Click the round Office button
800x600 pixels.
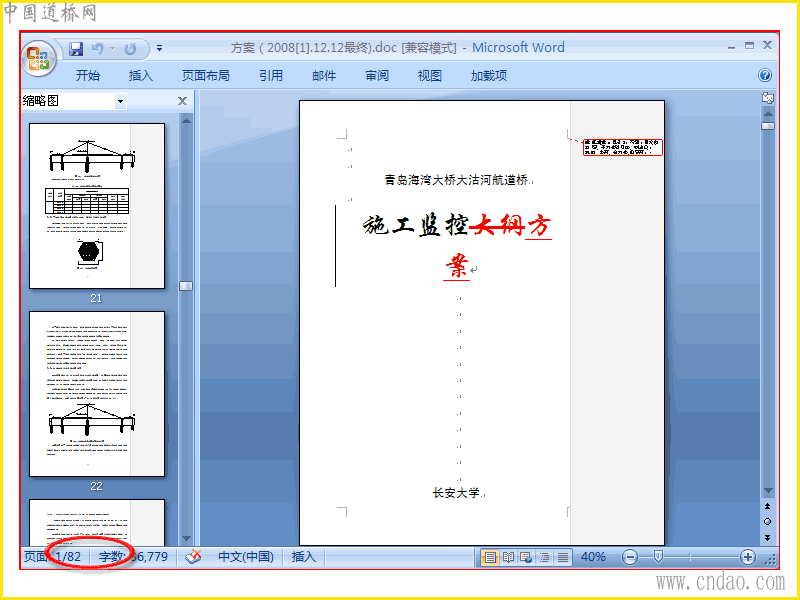(39, 58)
